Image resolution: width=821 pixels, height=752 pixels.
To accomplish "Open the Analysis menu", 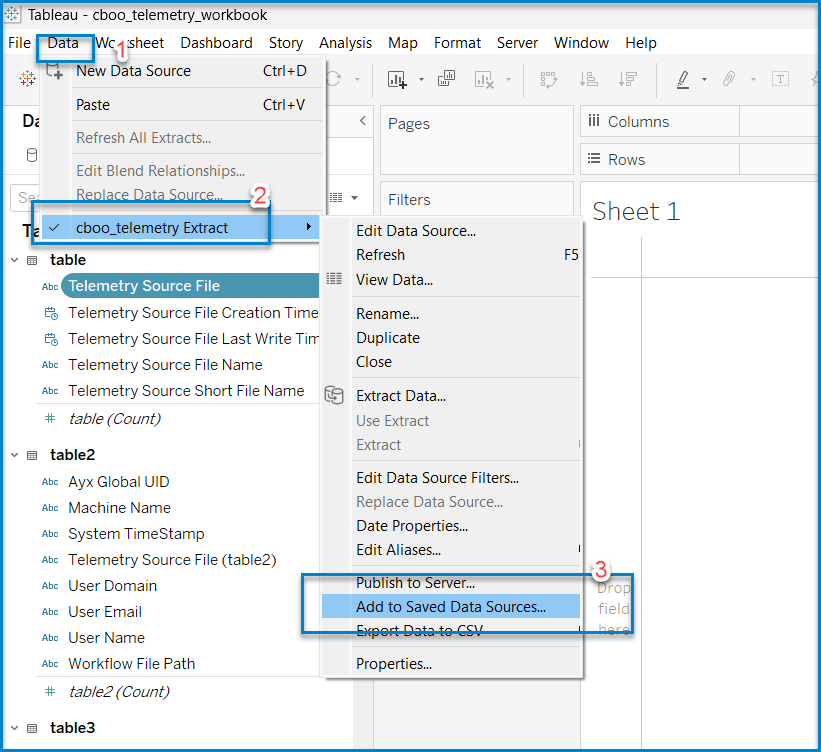I will point(345,43).
